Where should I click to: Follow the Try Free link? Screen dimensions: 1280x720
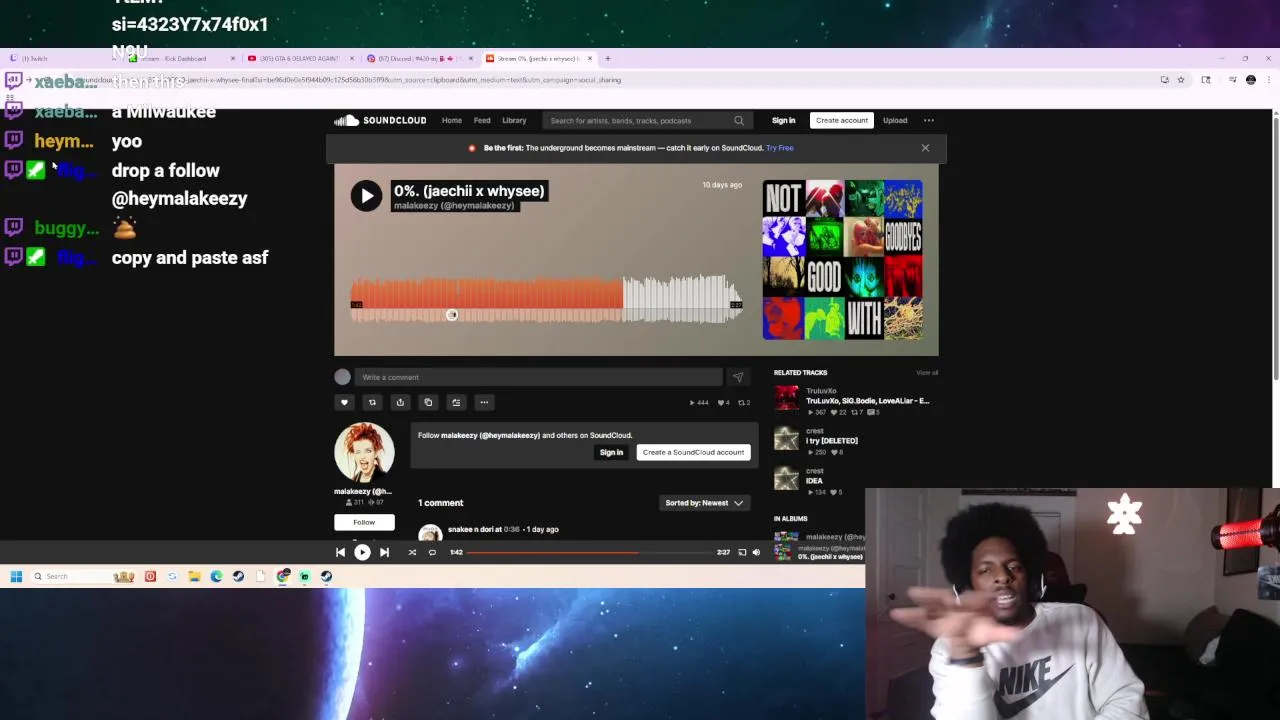[x=779, y=148]
